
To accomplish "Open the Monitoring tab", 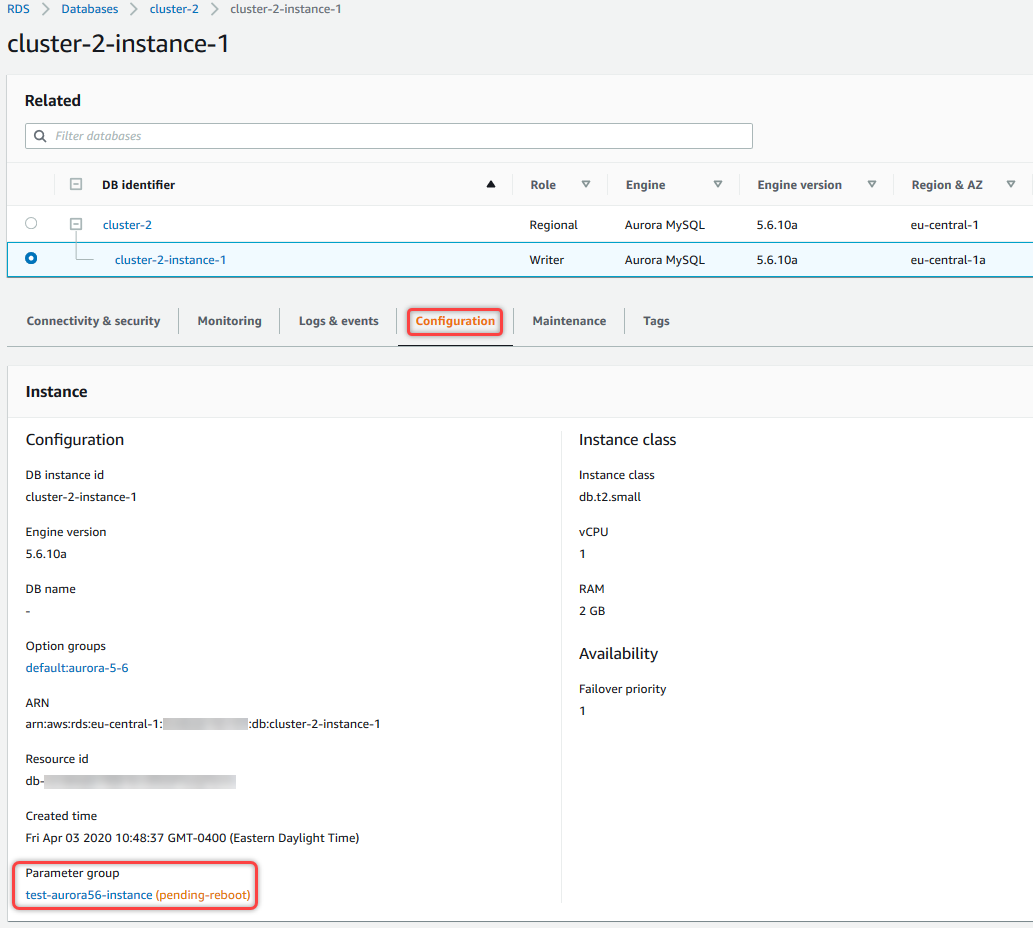I will coord(229,321).
